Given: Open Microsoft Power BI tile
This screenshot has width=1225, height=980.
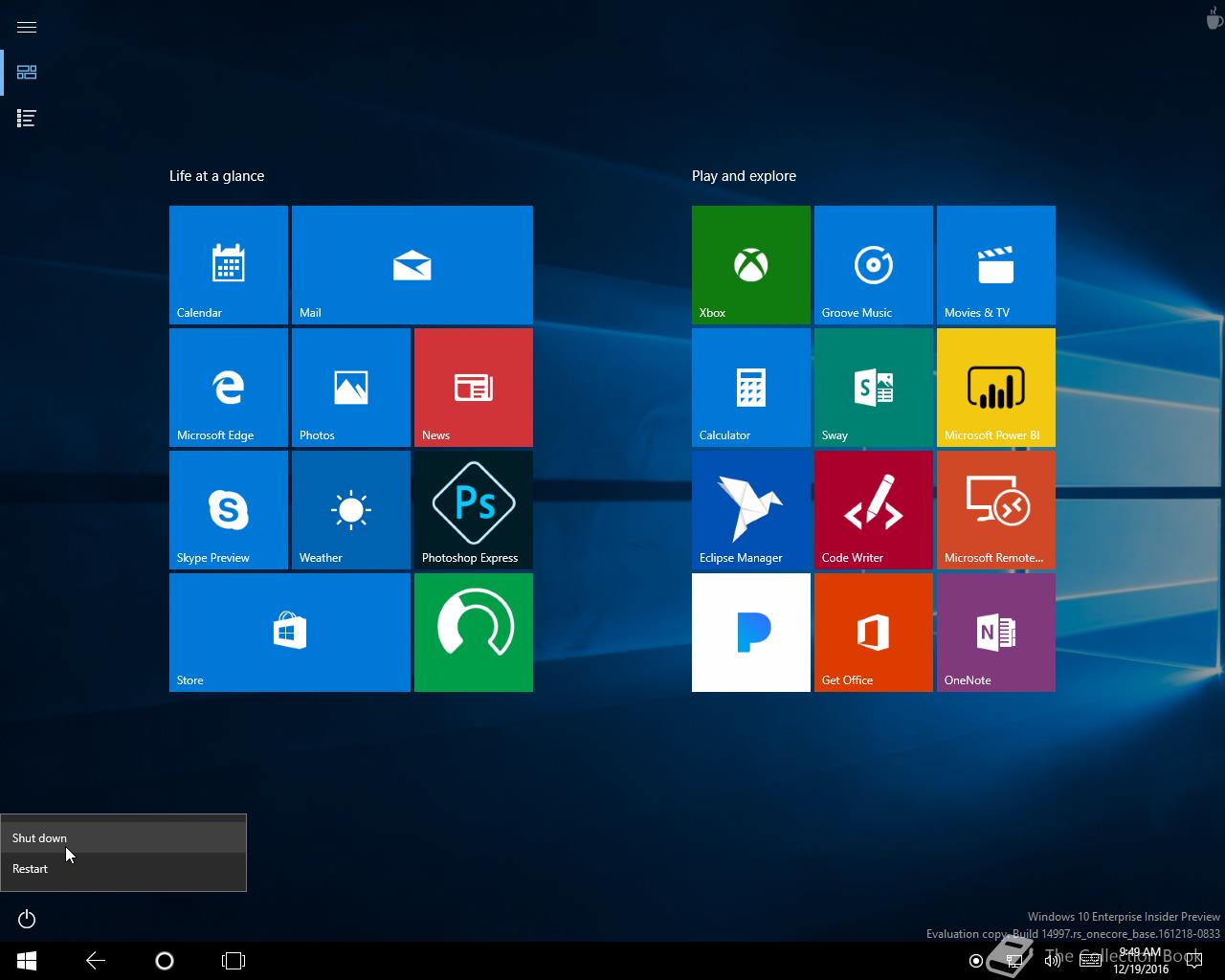Looking at the screenshot, I should [996, 388].
